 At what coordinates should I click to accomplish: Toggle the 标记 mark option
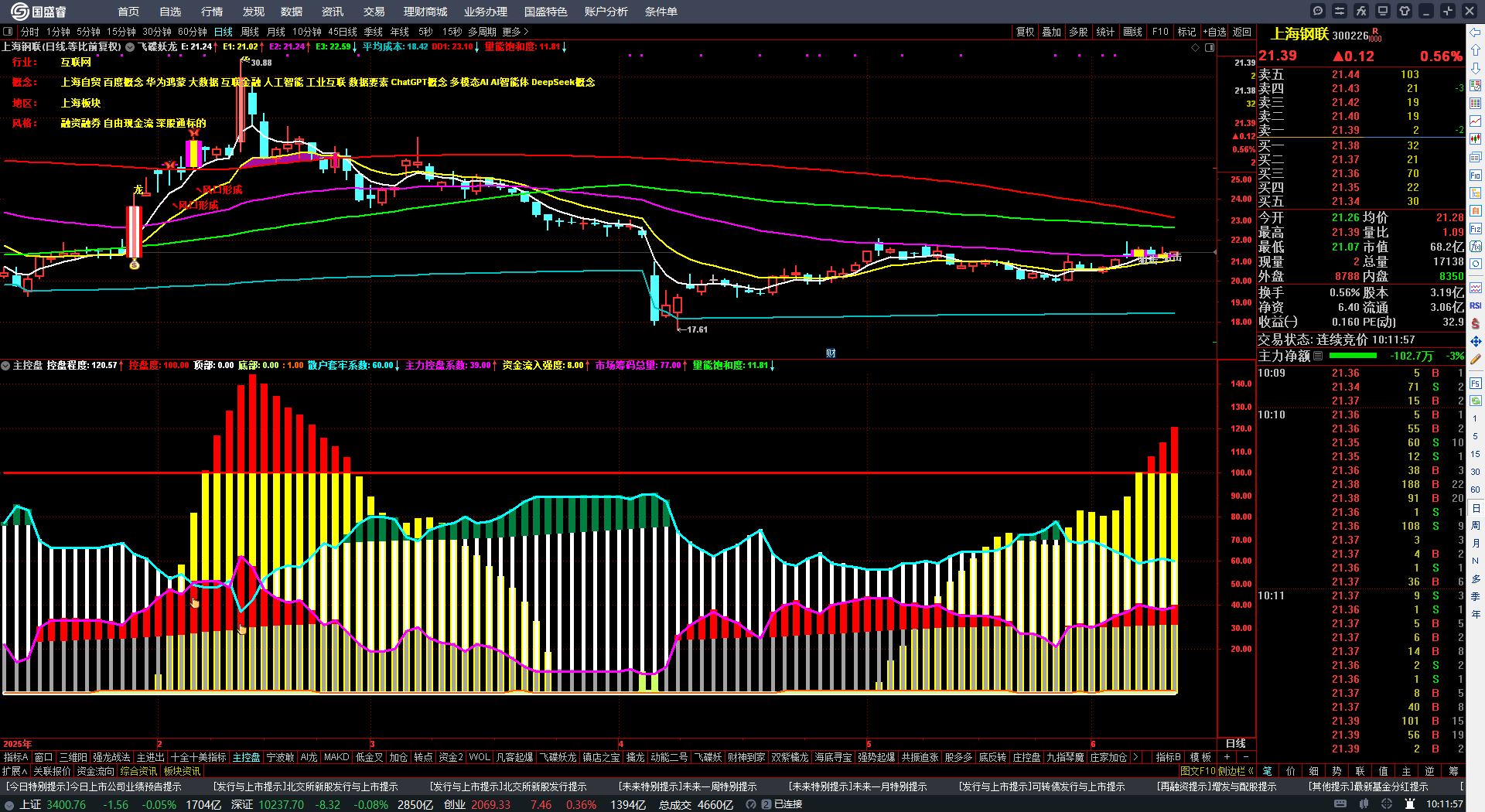click(1187, 32)
